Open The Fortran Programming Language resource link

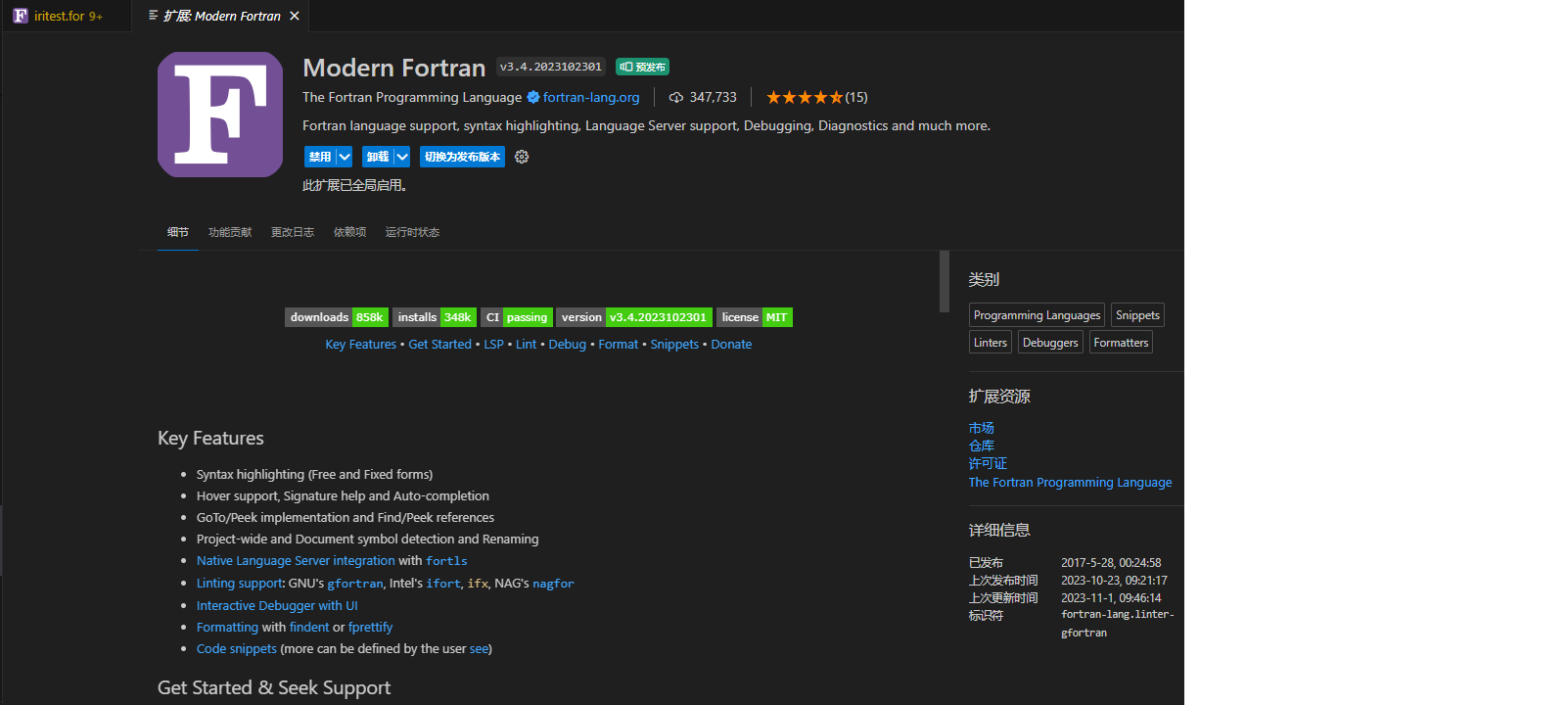pyautogui.click(x=1070, y=483)
